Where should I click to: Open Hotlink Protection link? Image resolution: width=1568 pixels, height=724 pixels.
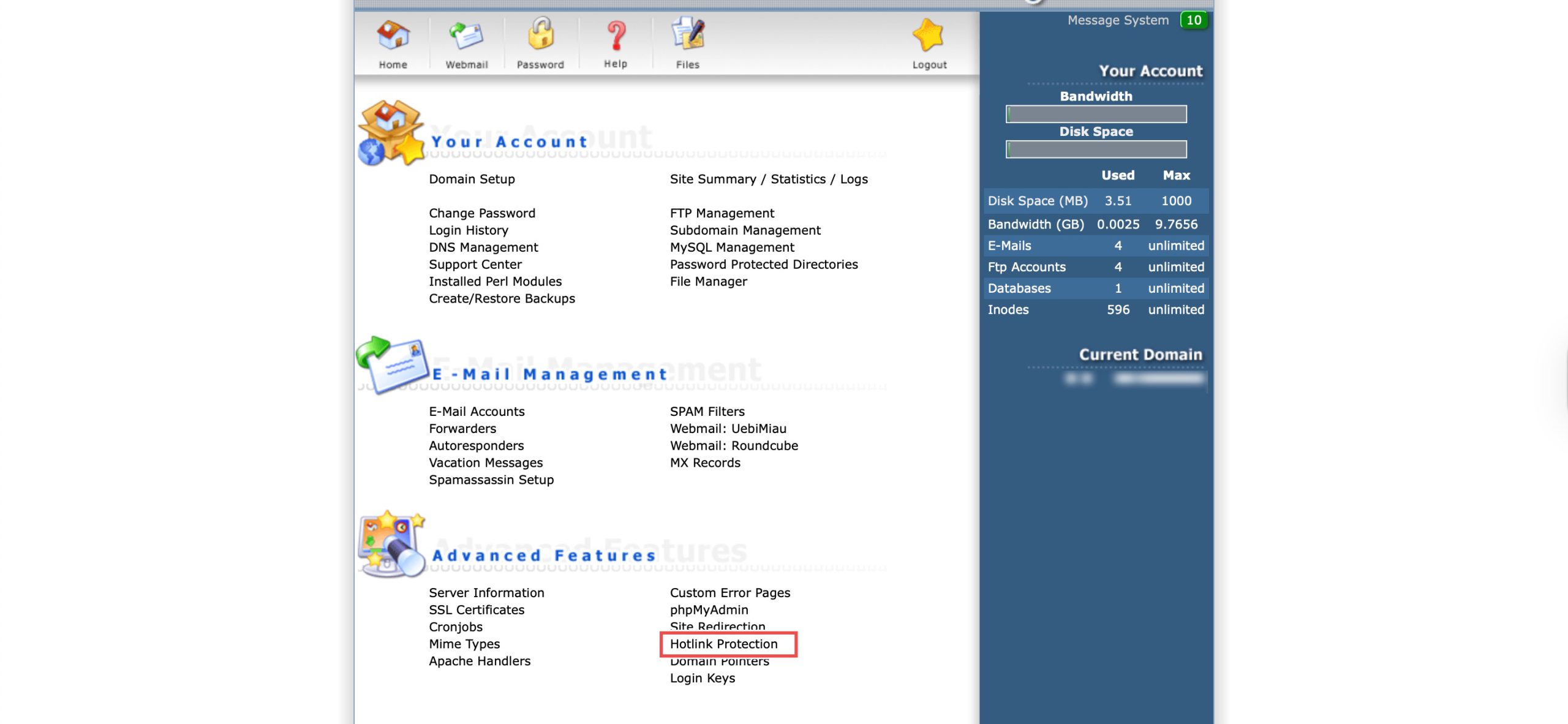pos(723,644)
